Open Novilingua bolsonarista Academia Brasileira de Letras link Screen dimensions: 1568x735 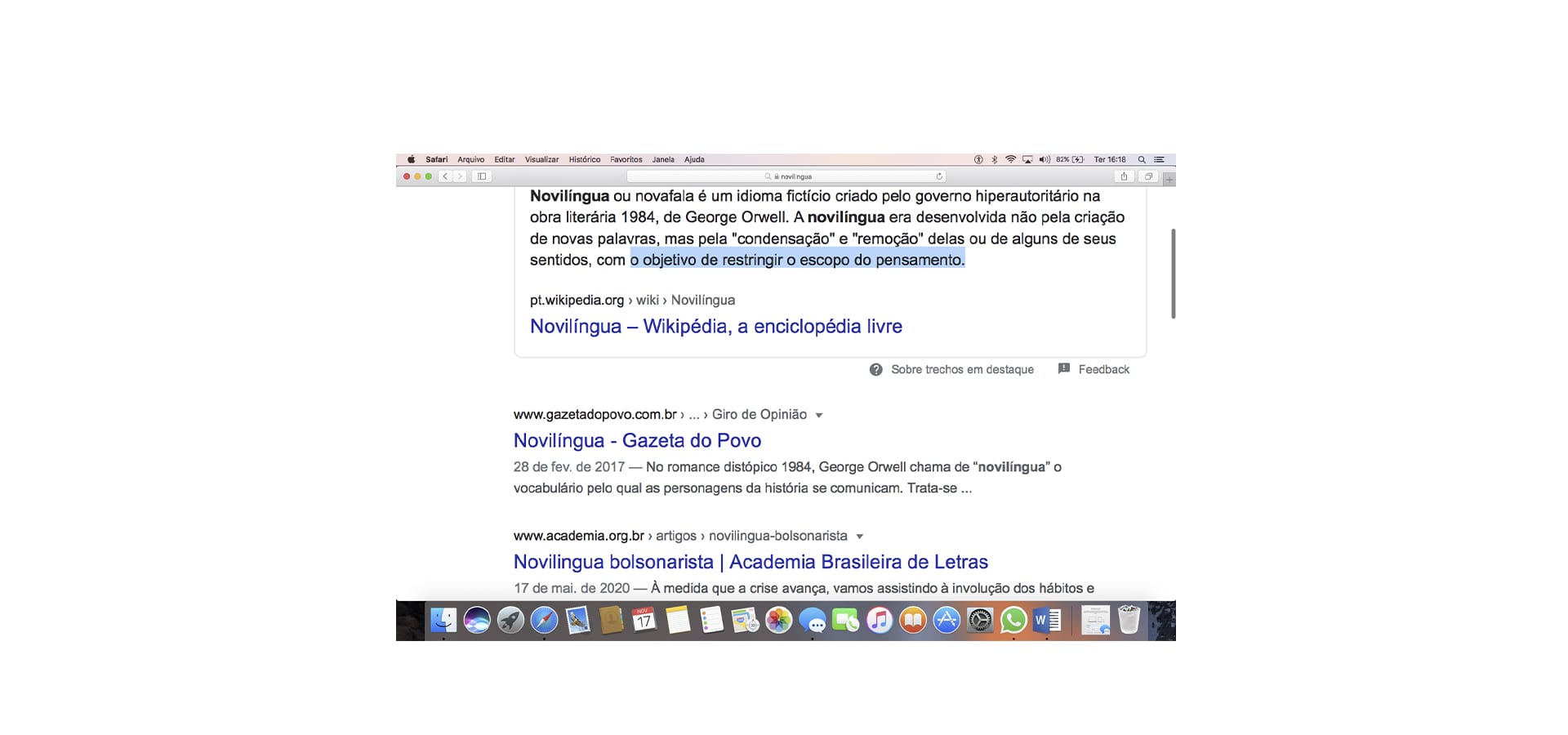[x=751, y=562]
